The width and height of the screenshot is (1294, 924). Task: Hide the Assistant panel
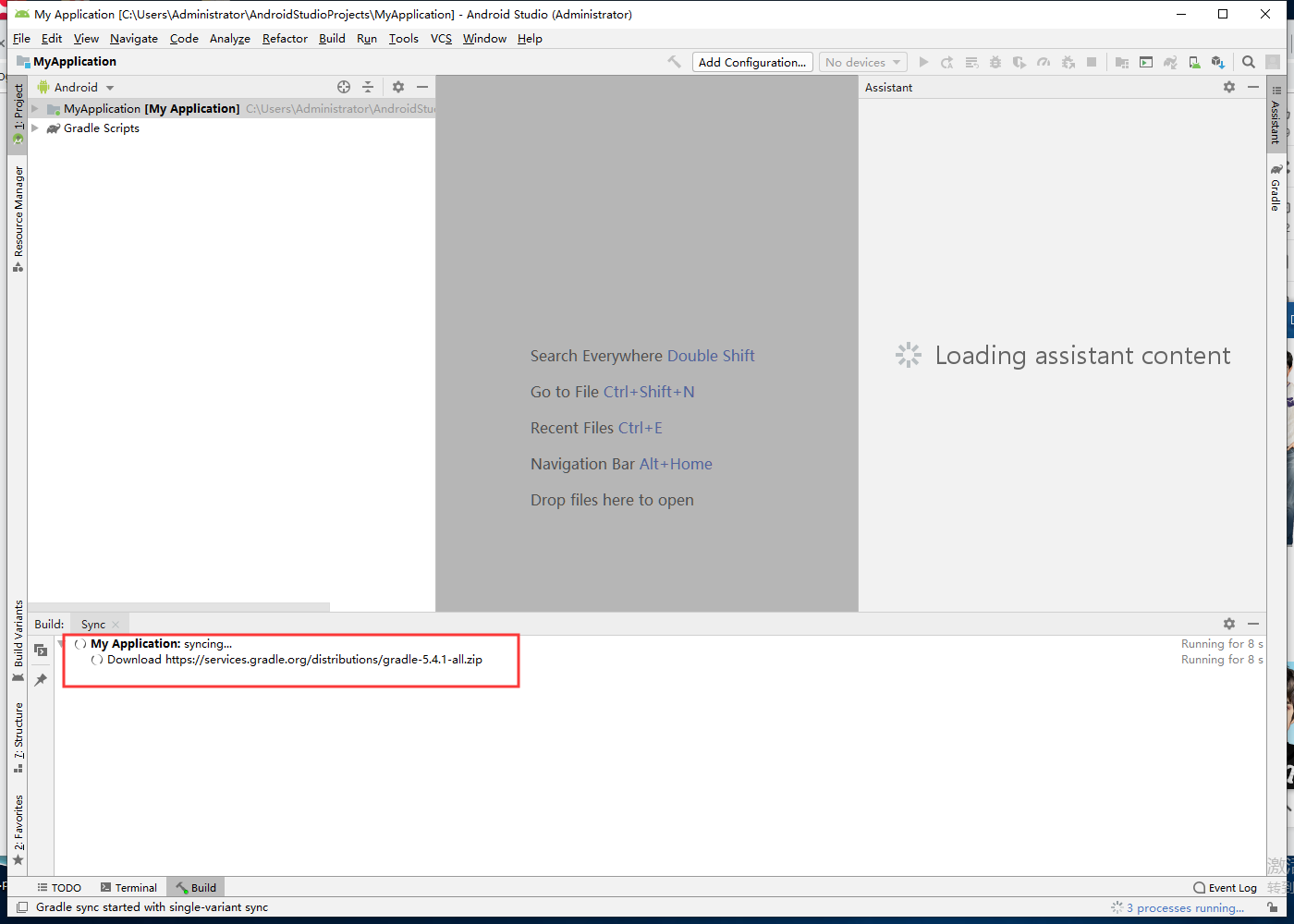point(1253,87)
